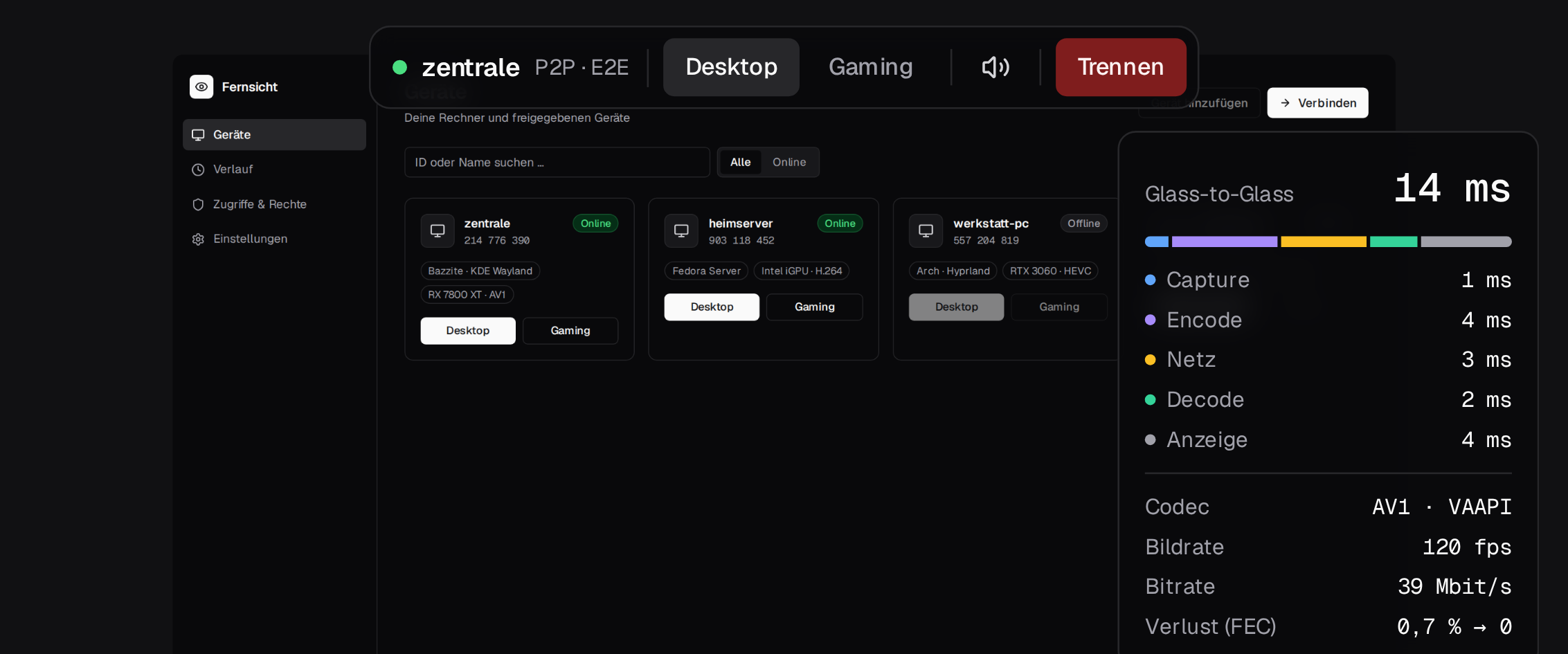This screenshot has width=1568, height=654.
Task: Switch session to Desktop mode in top bar
Action: [731, 67]
